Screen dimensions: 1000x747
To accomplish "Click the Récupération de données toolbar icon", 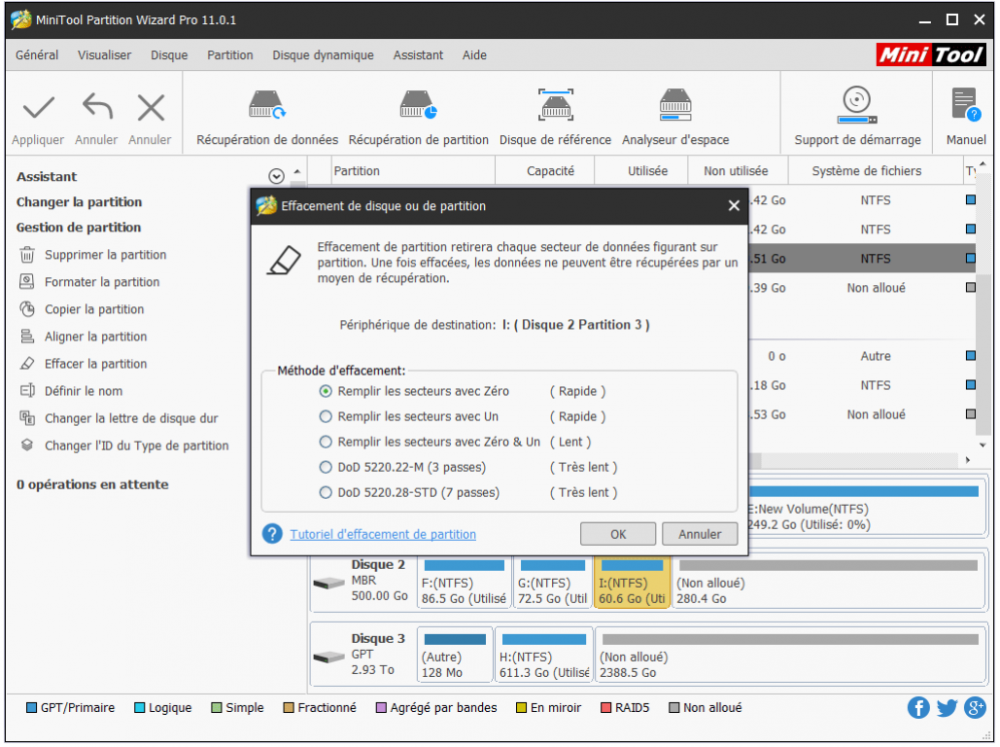I will 267,106.
